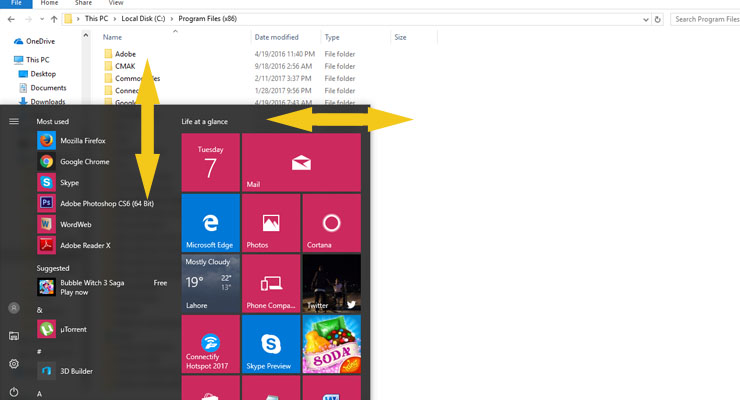Switch to the Home ribbon tab
This screenshot has width=740, height=400.
pyautogui.click(x=49, y=3)
